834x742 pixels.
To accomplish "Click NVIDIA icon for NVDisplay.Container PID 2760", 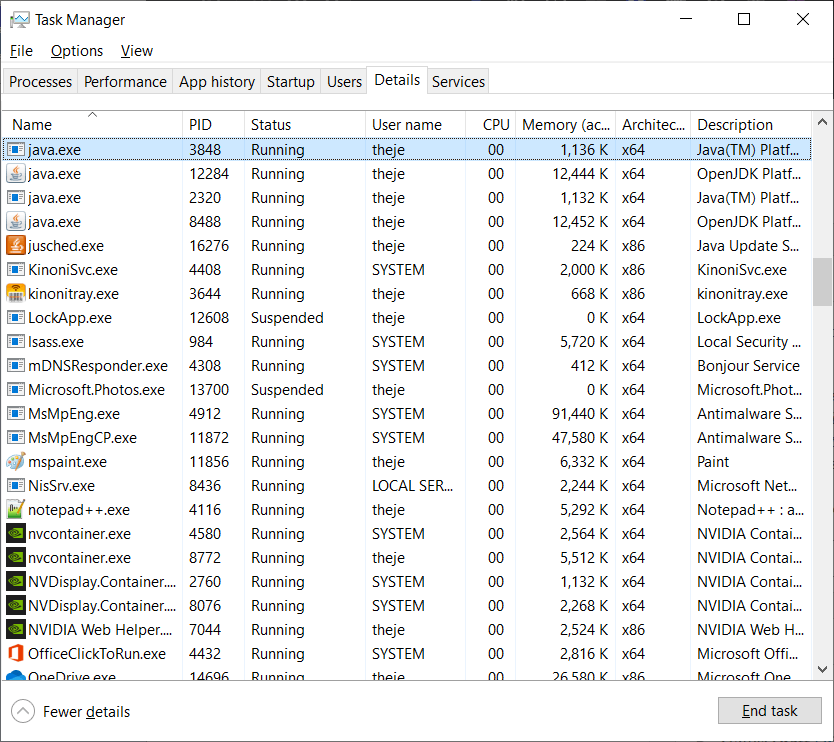I will [x=16, y=581].
